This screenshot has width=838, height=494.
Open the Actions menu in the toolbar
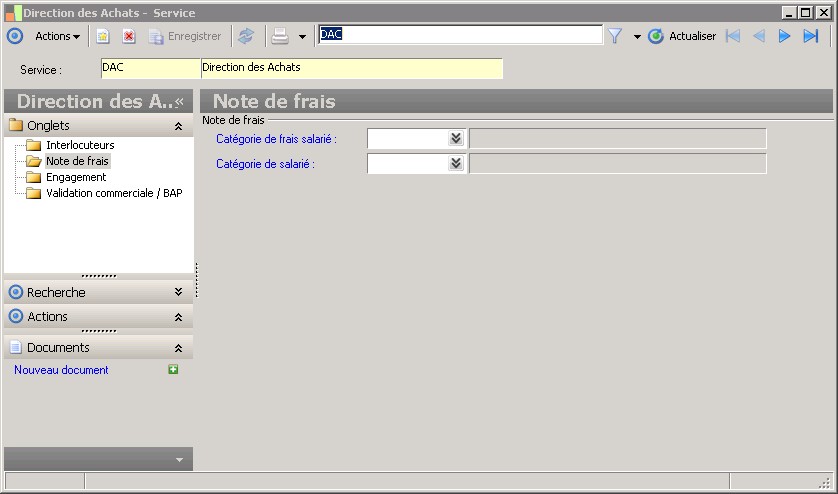tap(57, 36)
